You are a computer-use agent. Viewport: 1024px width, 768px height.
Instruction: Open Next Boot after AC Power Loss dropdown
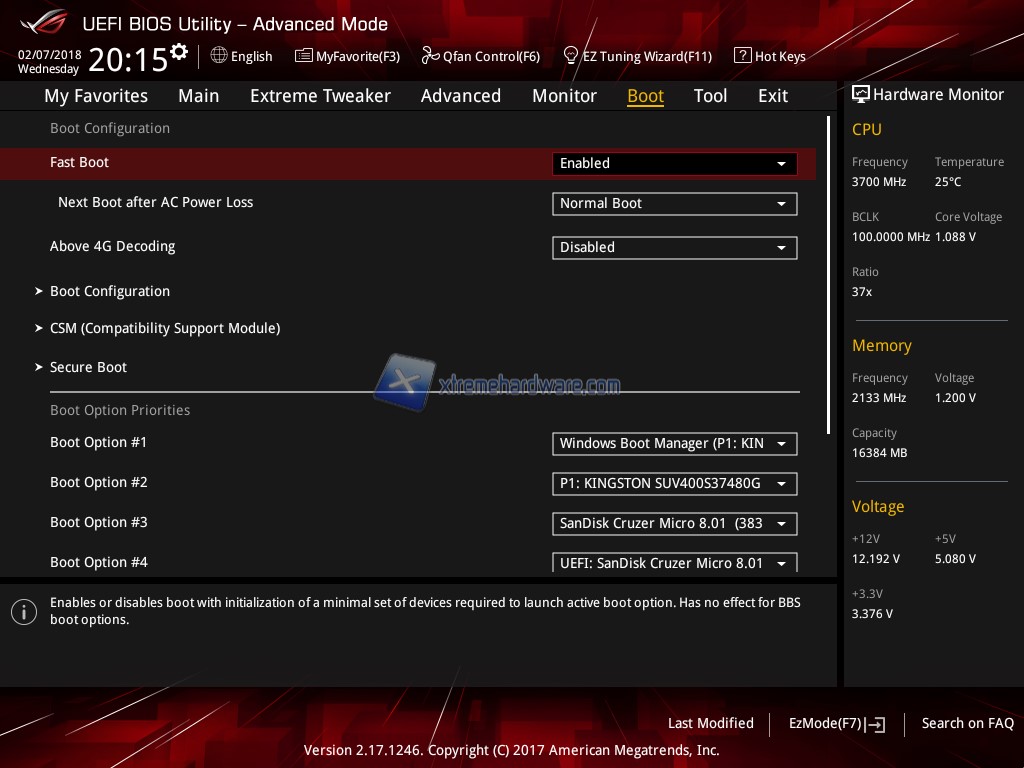674,204
